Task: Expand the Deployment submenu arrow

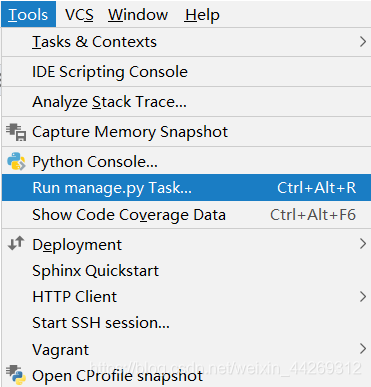Action: (363, 244)
